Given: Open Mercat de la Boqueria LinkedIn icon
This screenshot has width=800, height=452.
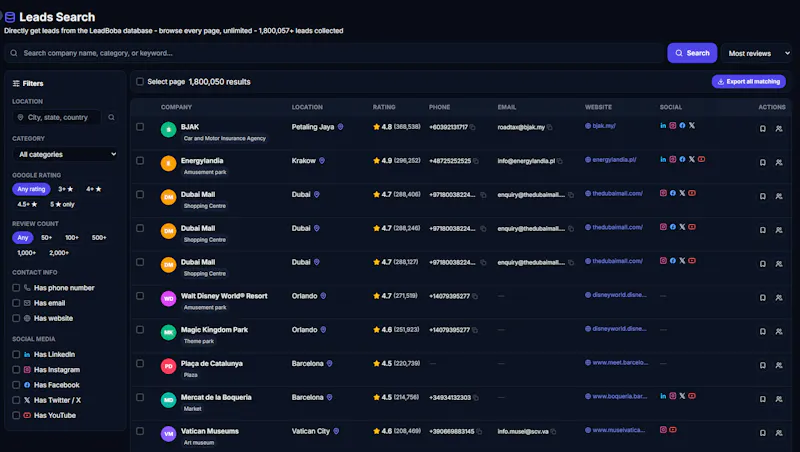Looking at the screenshot, I should [x=663, y=396].
